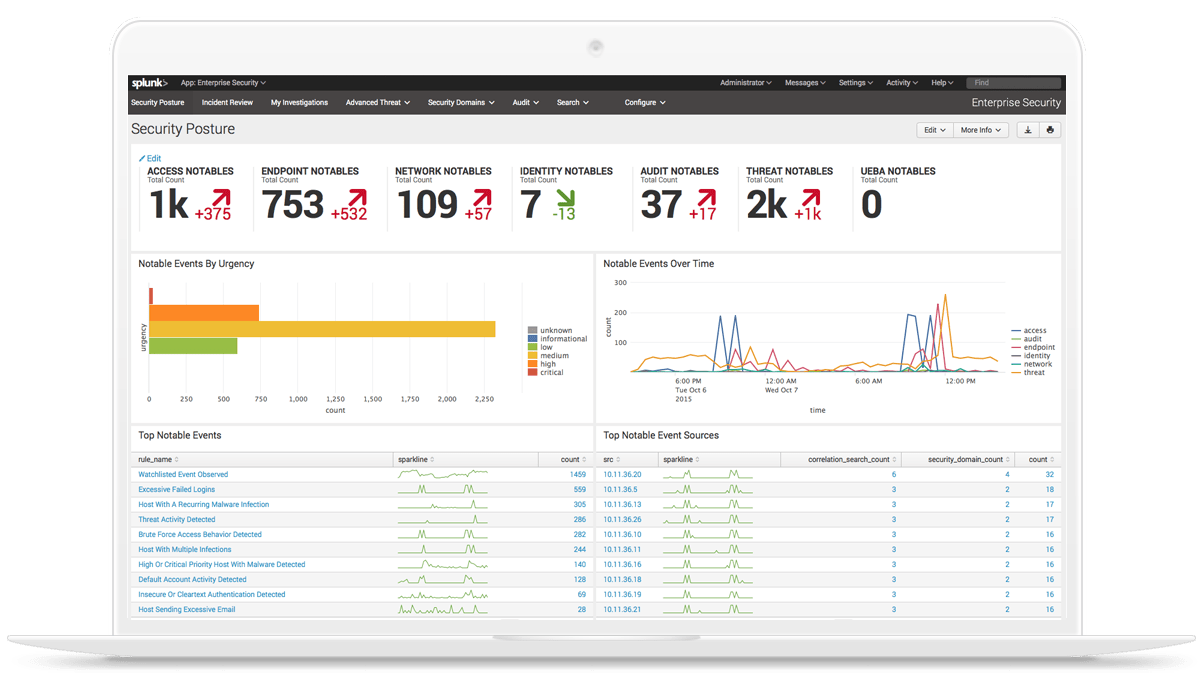Click the red trend arrow for Audit Notables
Viewport: 1200px width, 684px height.
(706, 197)
